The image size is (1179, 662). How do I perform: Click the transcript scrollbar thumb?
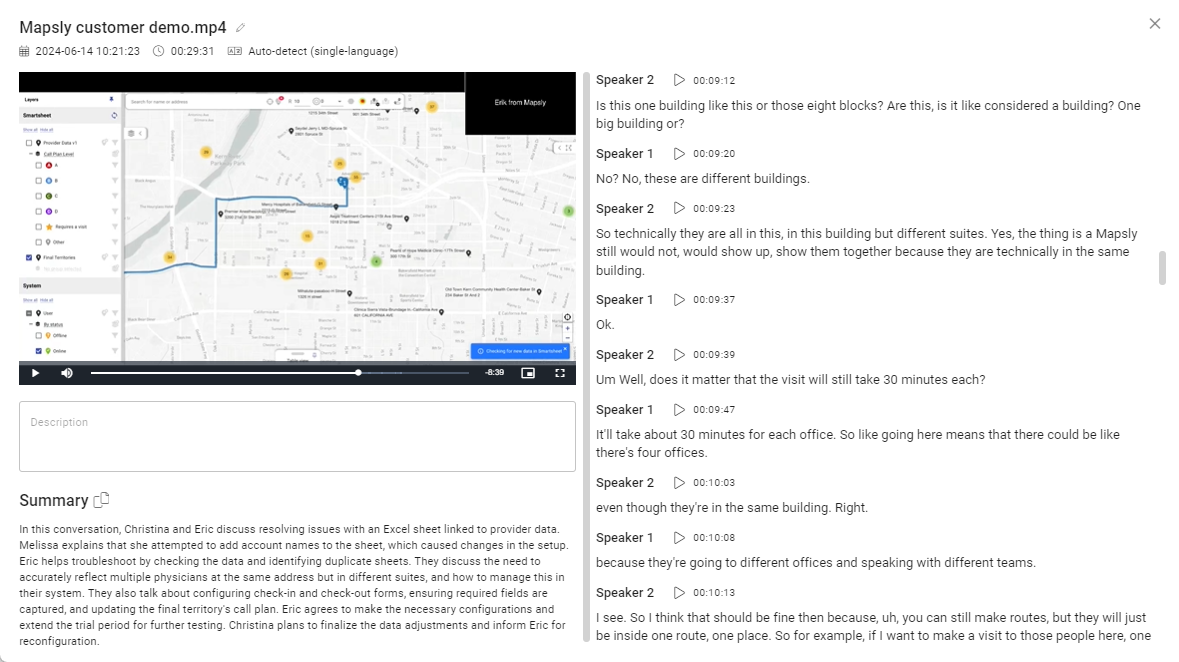tap(1162, 268)
